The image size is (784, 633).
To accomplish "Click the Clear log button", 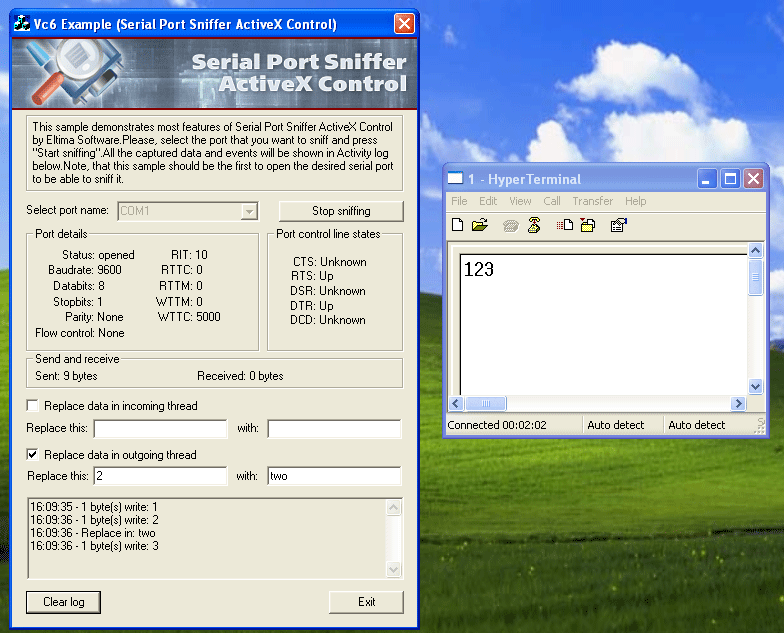I will click(x=64, y=602).
